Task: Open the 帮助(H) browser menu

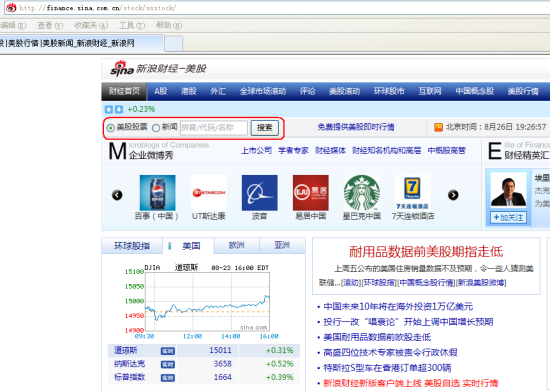Action: click(169, 25)
